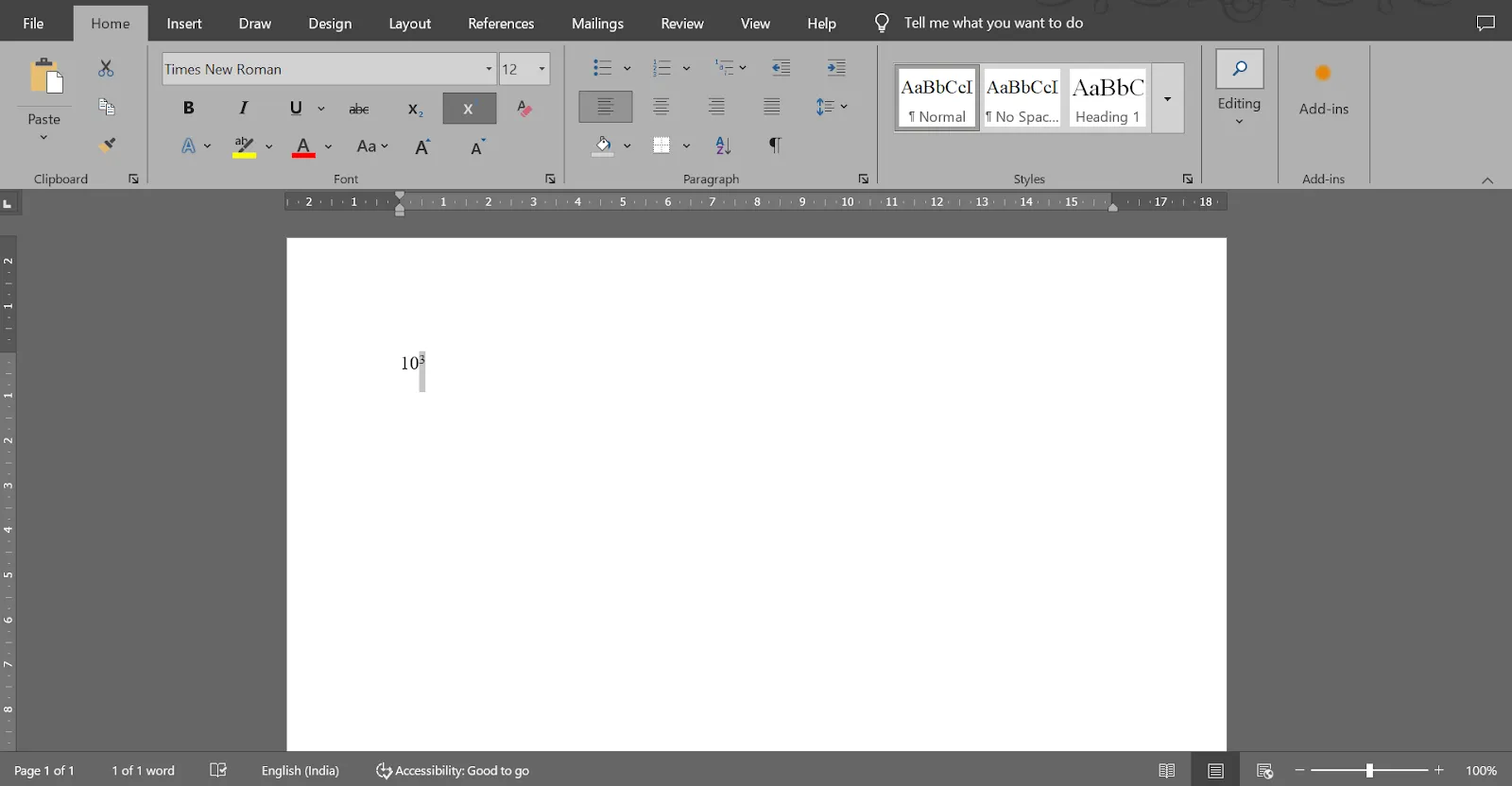
Task: Expand borders dropdown arrow
Action: tap(686, 146)
